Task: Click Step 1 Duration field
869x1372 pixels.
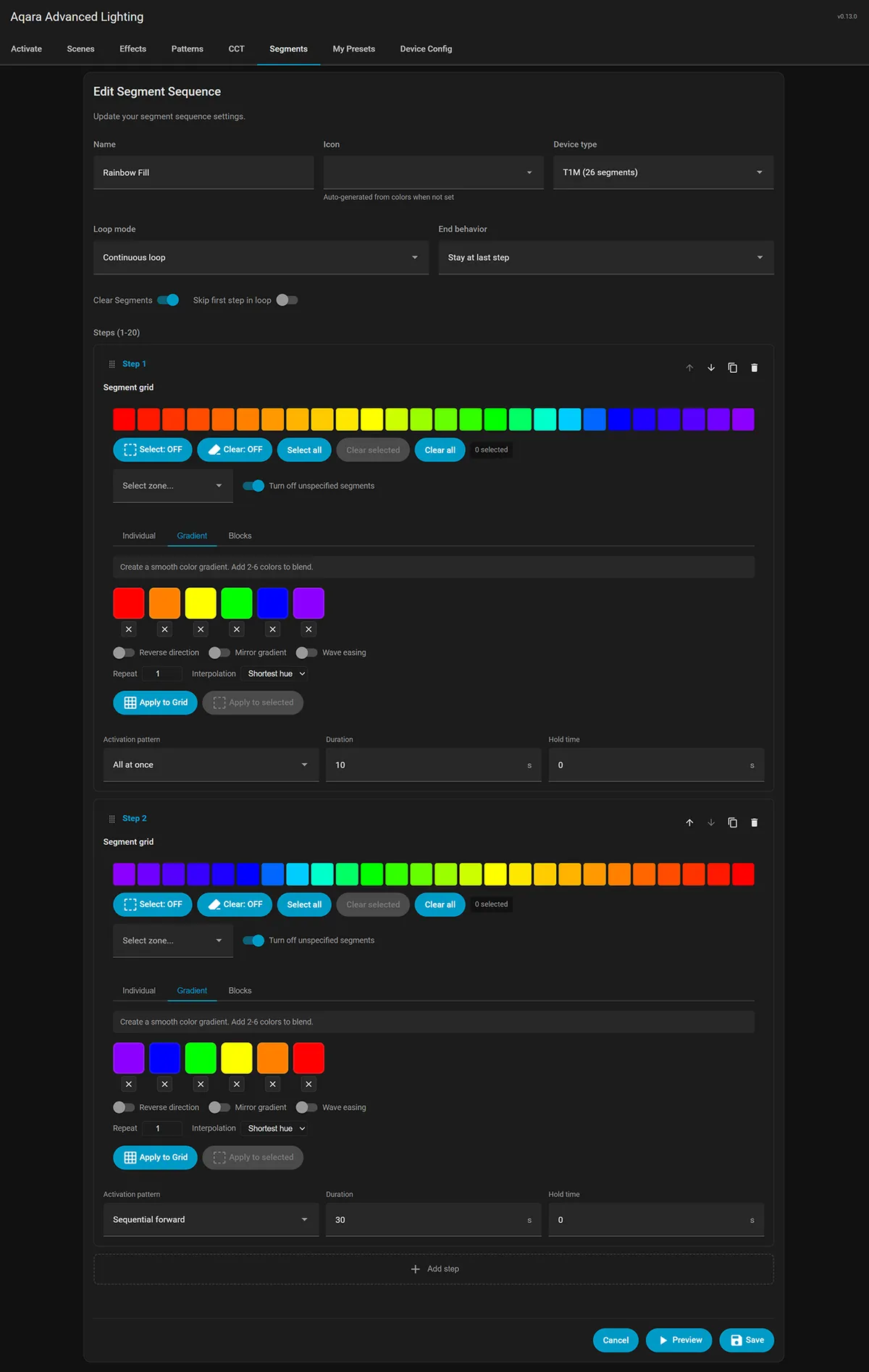Action: click(x=433, y=765)
